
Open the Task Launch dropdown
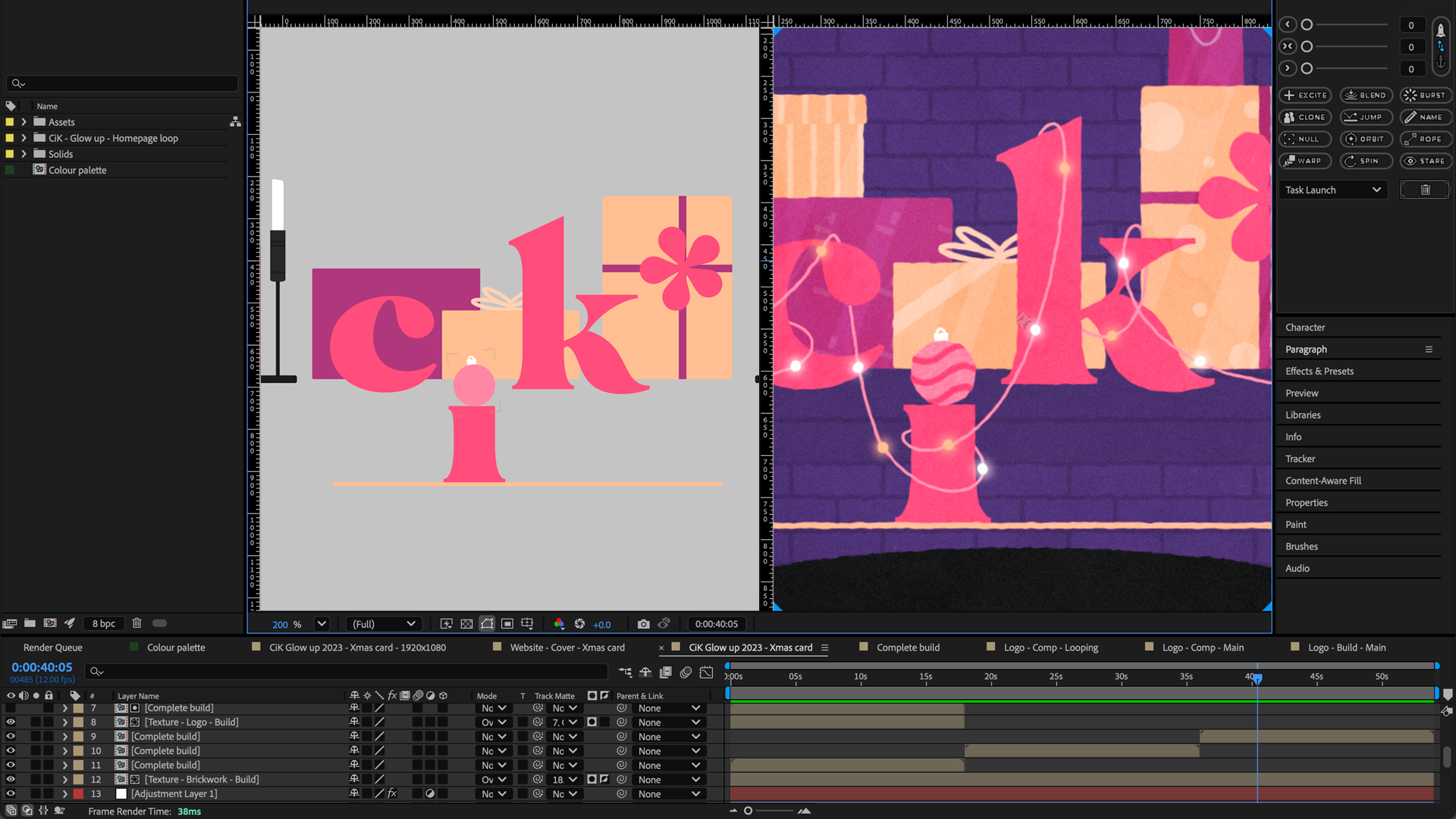pyautogui.click(x=1332, y=190)
